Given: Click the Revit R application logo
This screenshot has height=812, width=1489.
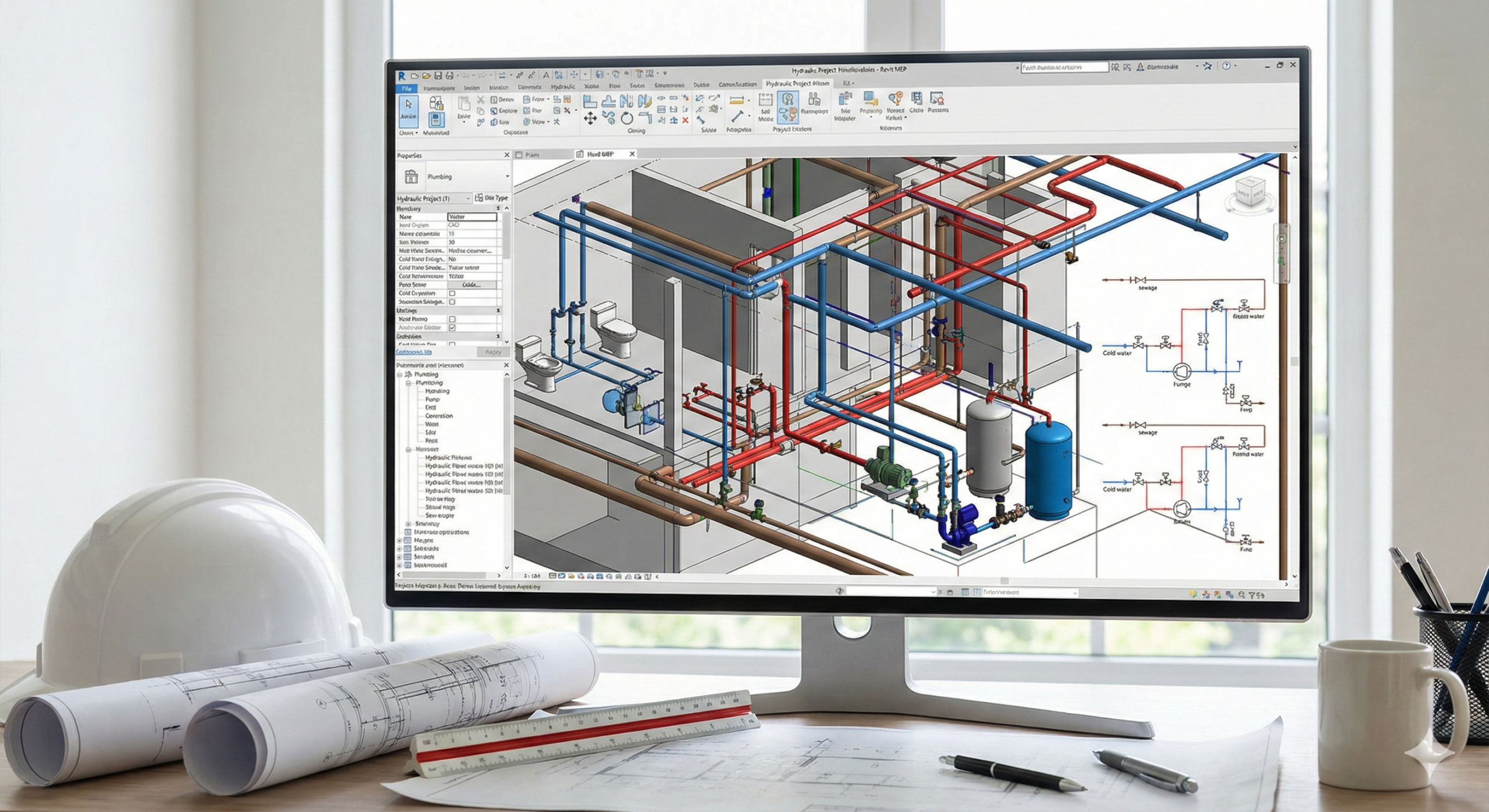Looking at the screenshot, I should pos(401,76).
